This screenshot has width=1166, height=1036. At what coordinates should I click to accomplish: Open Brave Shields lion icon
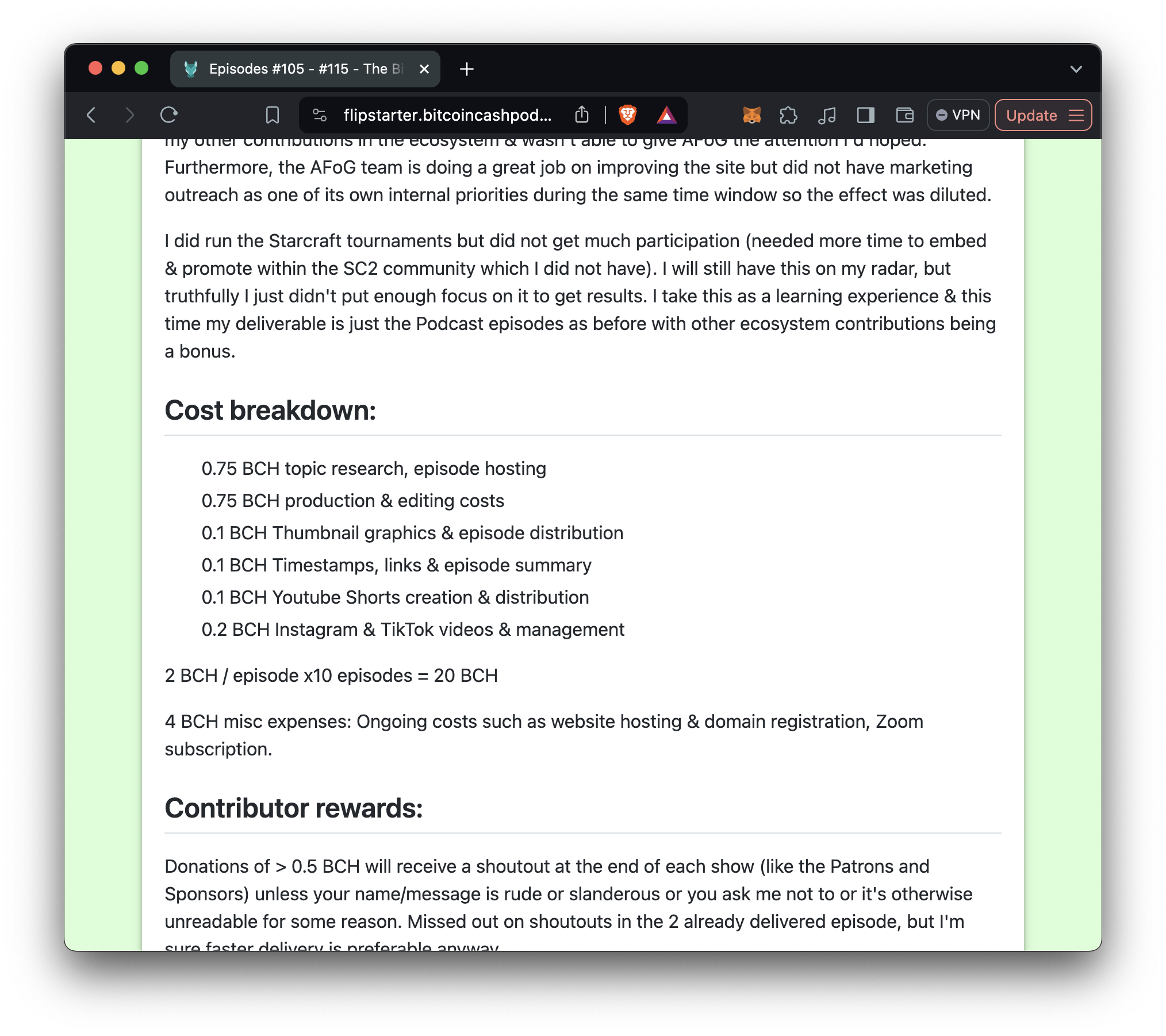[x=628, y=115]
